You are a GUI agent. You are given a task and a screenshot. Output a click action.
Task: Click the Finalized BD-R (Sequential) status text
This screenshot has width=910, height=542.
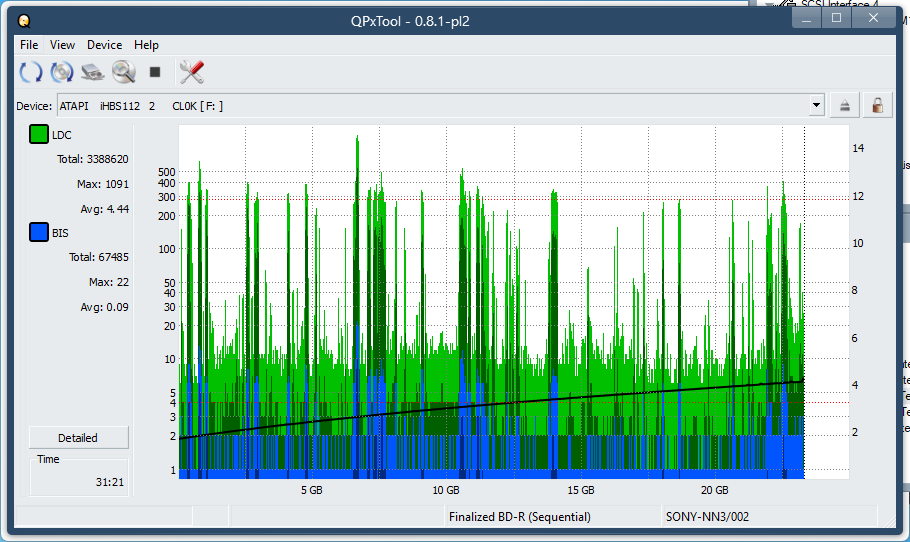click(519, 516)
